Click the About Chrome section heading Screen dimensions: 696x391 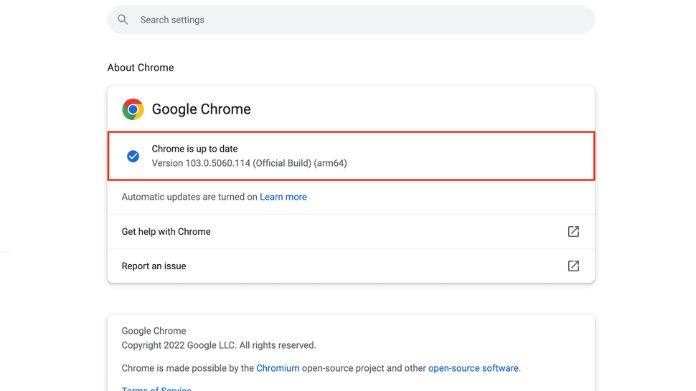coord(141,67)
